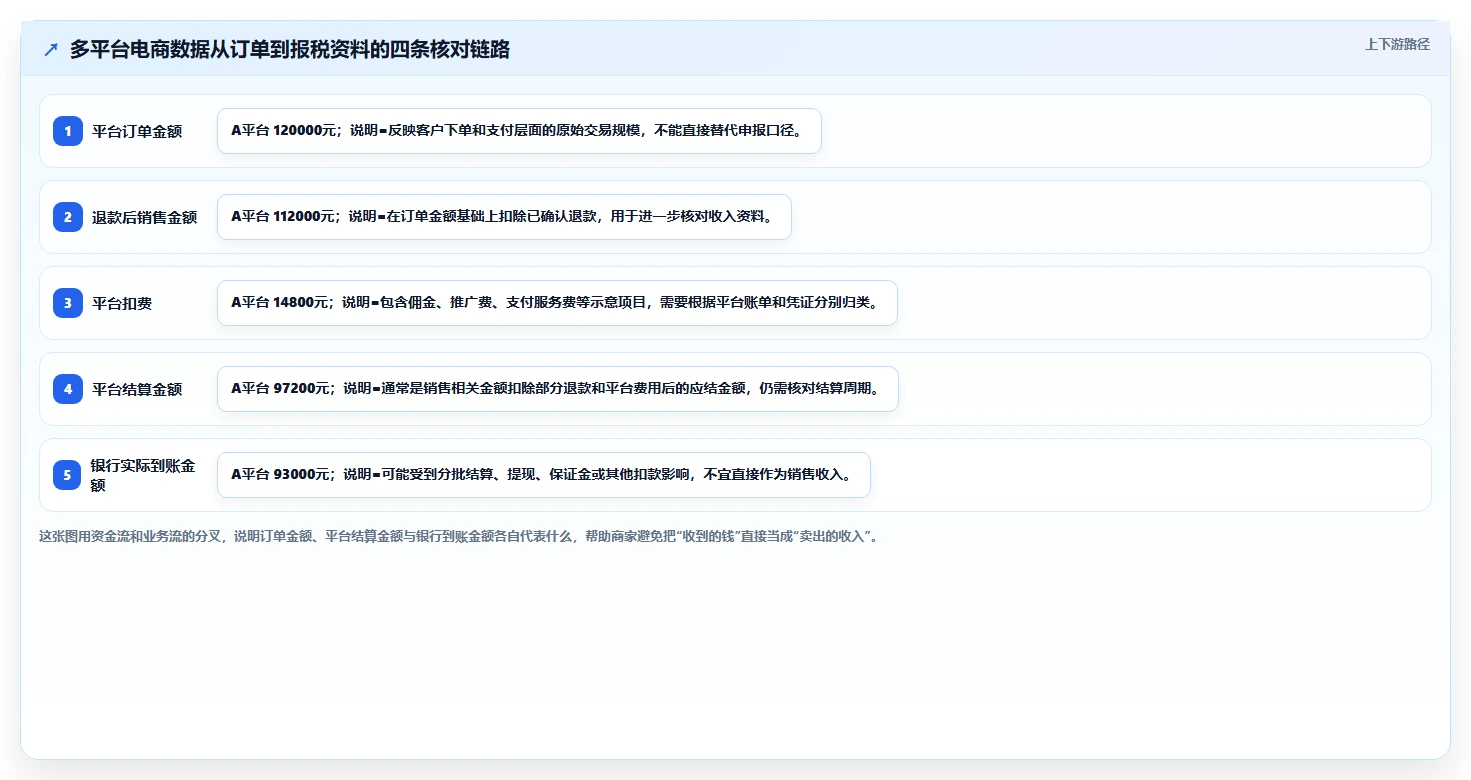1471x780 pixels.
Task: Click the step 3 number badge
Action: (x=68, y=303)
